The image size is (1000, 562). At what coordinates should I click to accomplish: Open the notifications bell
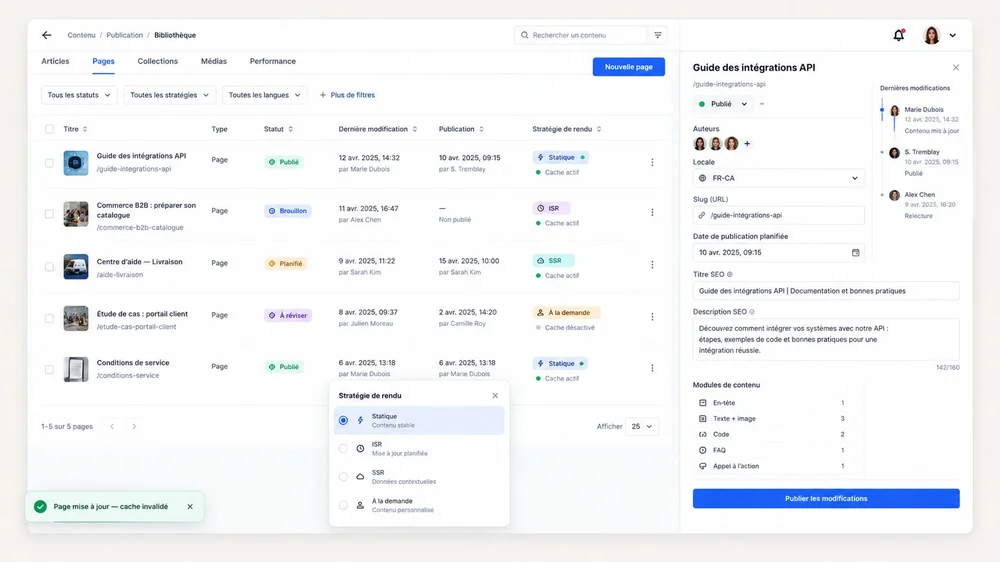pyautogui.click(x=899, y=35)
